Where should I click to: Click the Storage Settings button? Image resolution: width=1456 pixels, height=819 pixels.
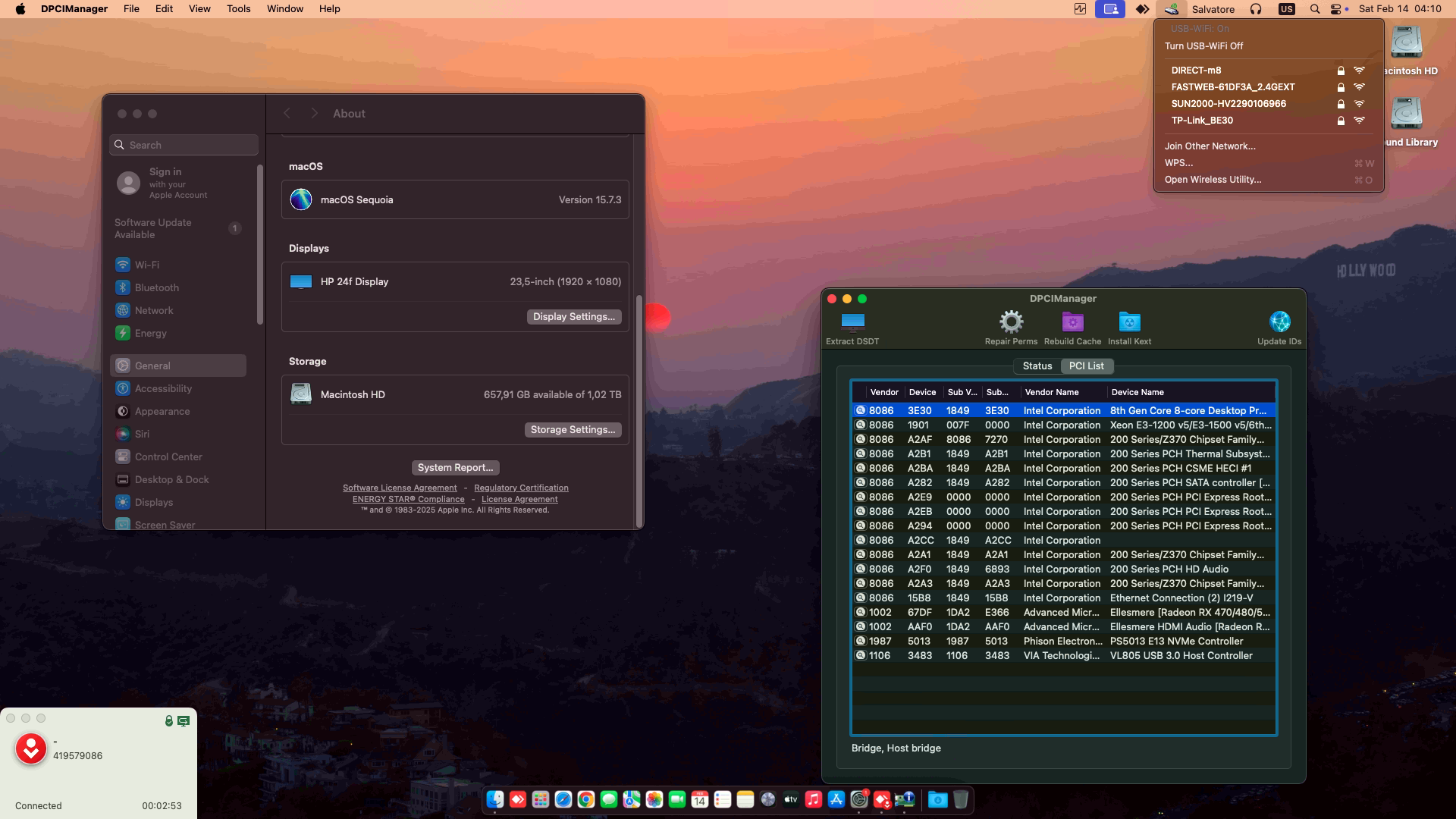tap(573, 430)
